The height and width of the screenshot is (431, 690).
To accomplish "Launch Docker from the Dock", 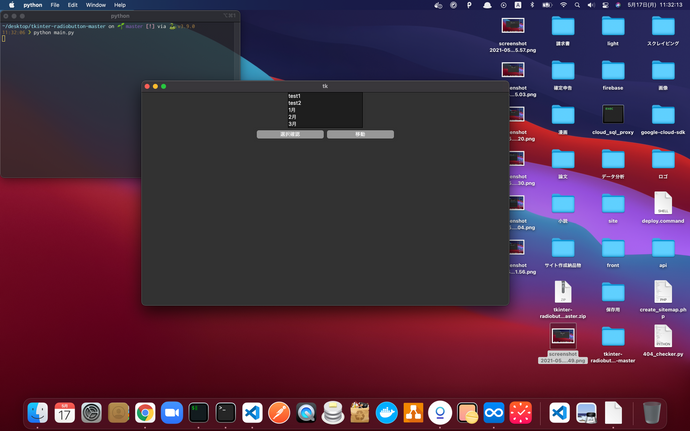I will click(x=387, y=413).
